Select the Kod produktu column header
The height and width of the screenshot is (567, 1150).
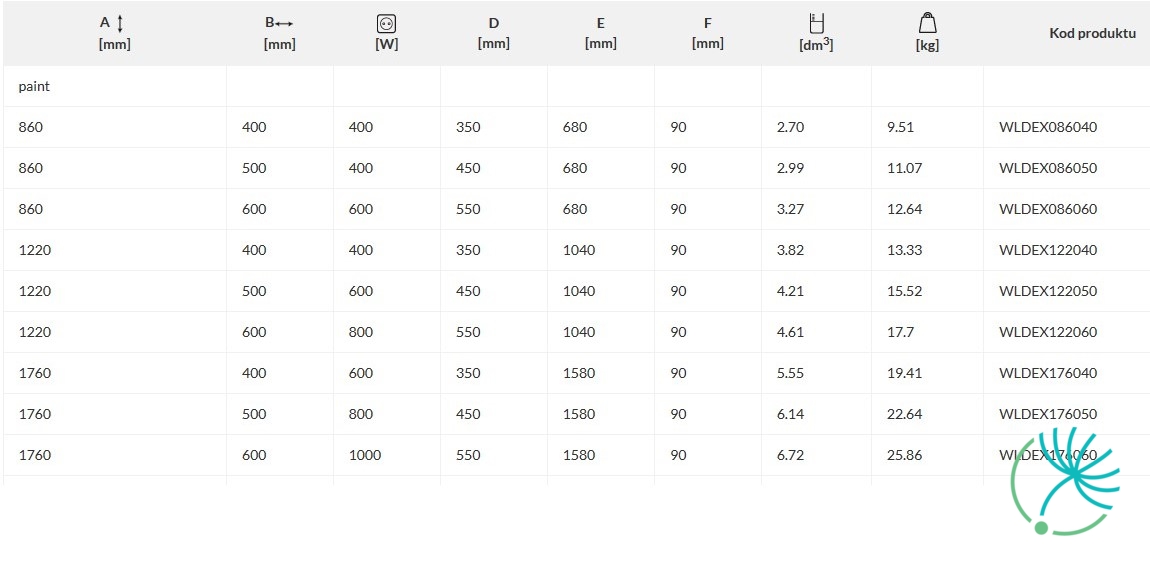[x=1092, y=33]
